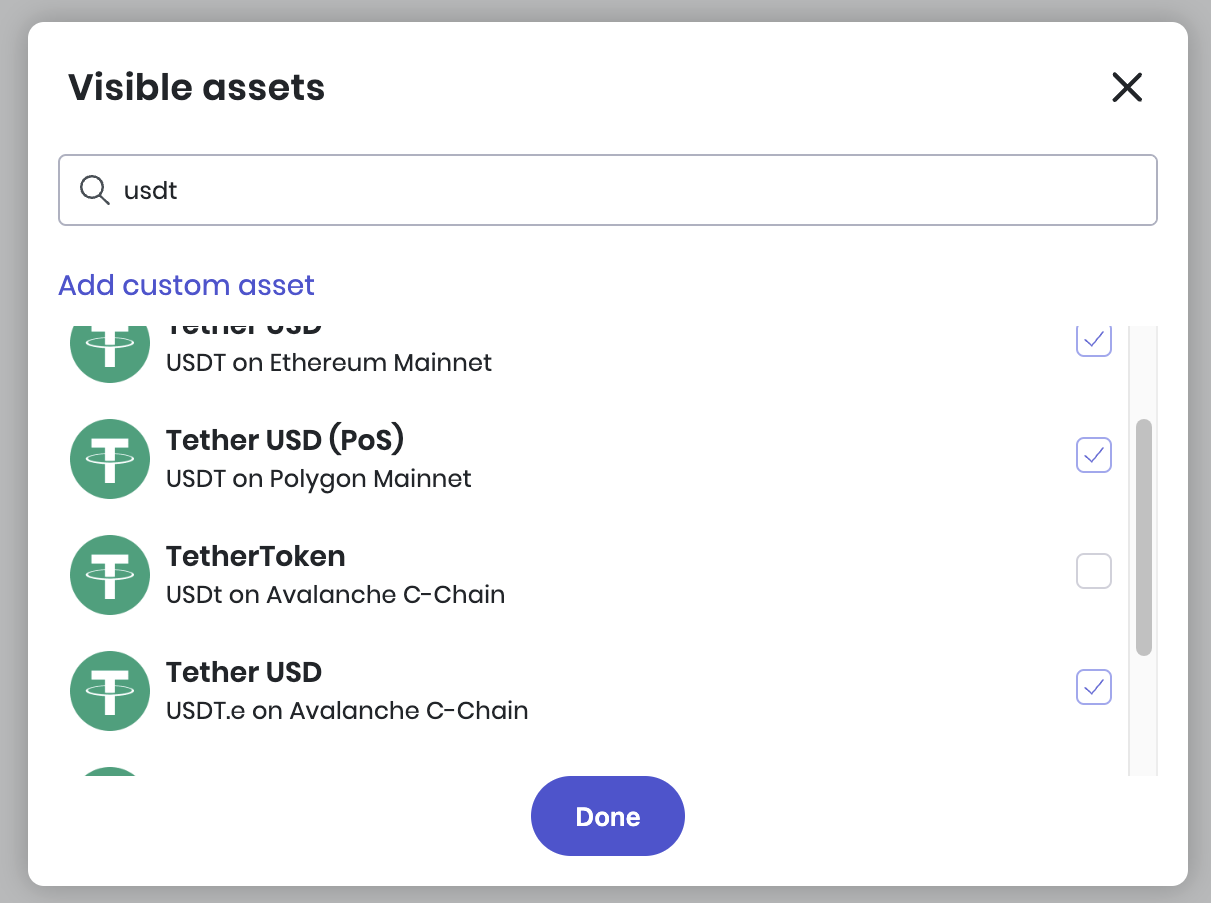Enable the TetherToken on Avalanche C-Chain checkbox
The height and width of the screenshot is (903, 1211).
(x=1094, y=571)
